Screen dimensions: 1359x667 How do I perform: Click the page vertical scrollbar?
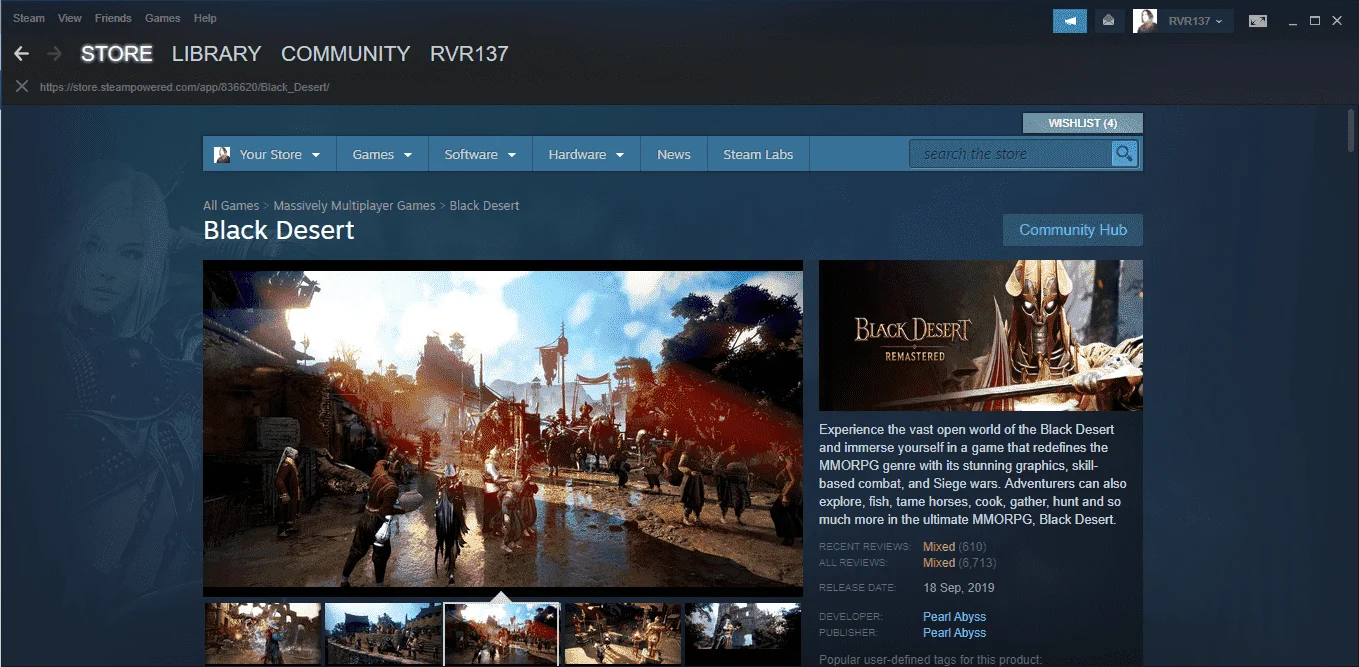(1351, 132)
